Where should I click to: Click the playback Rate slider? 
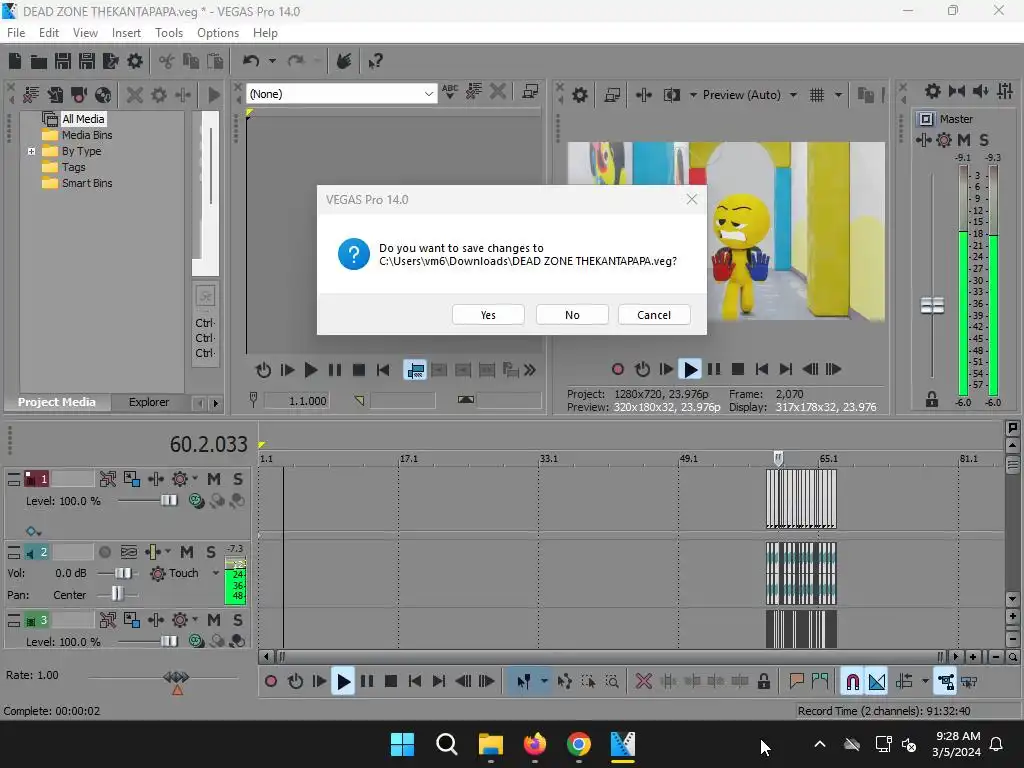(176, 677)
